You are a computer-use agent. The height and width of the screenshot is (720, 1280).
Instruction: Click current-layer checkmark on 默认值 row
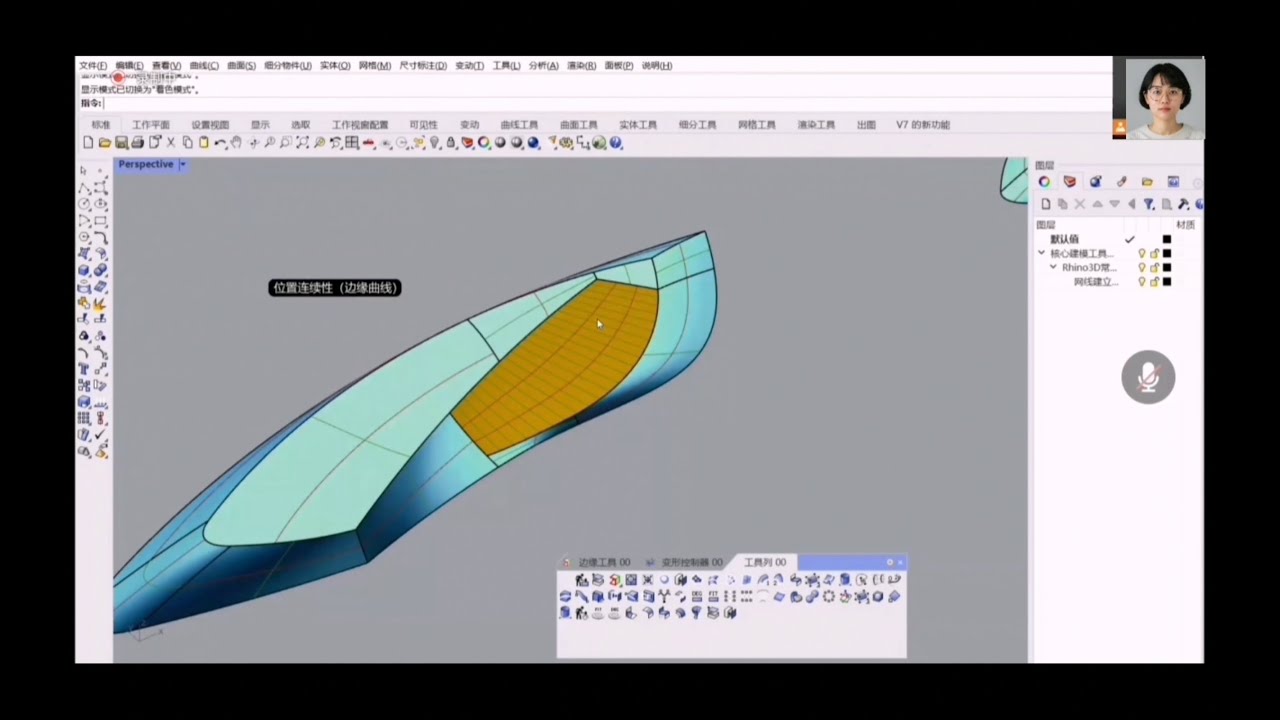click(1130, 240)
